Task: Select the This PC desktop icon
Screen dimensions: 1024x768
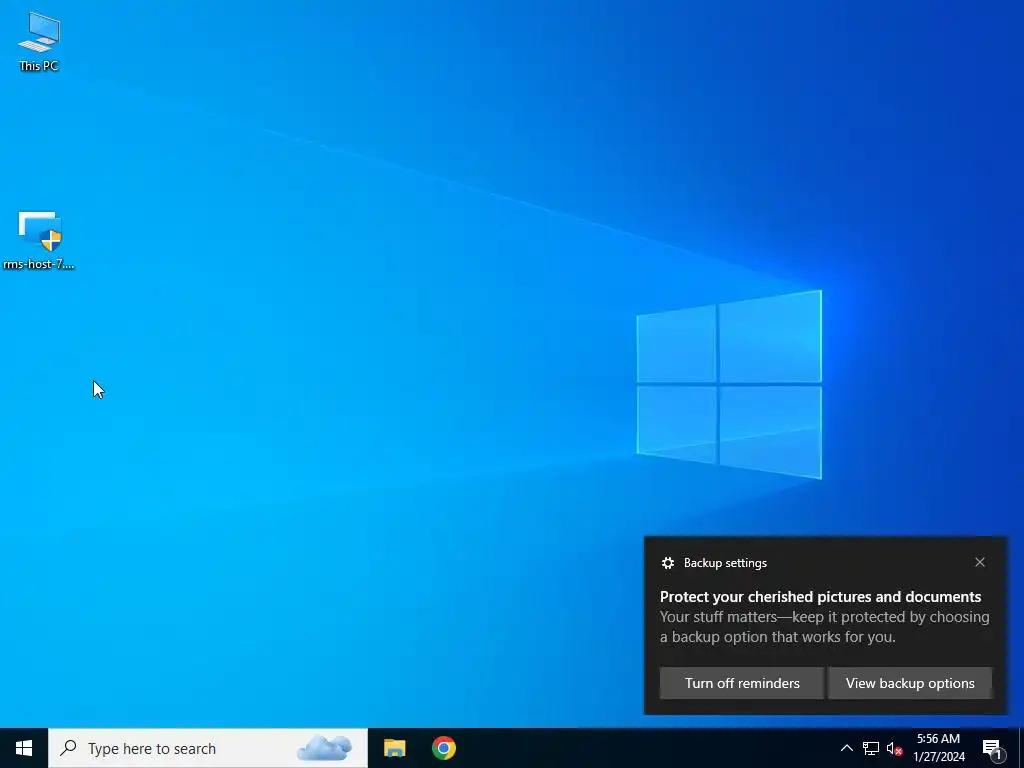Action: [39, 41]
